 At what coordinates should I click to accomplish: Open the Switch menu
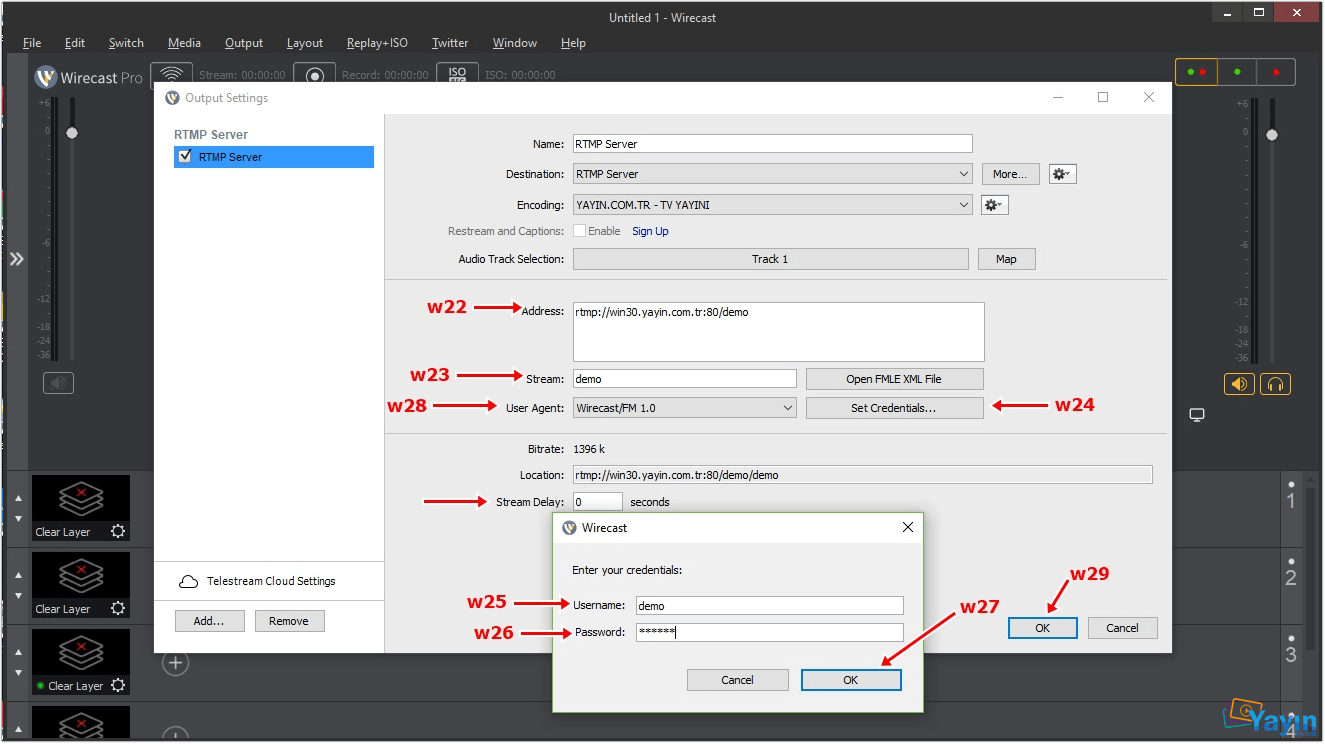coord(126,43)
